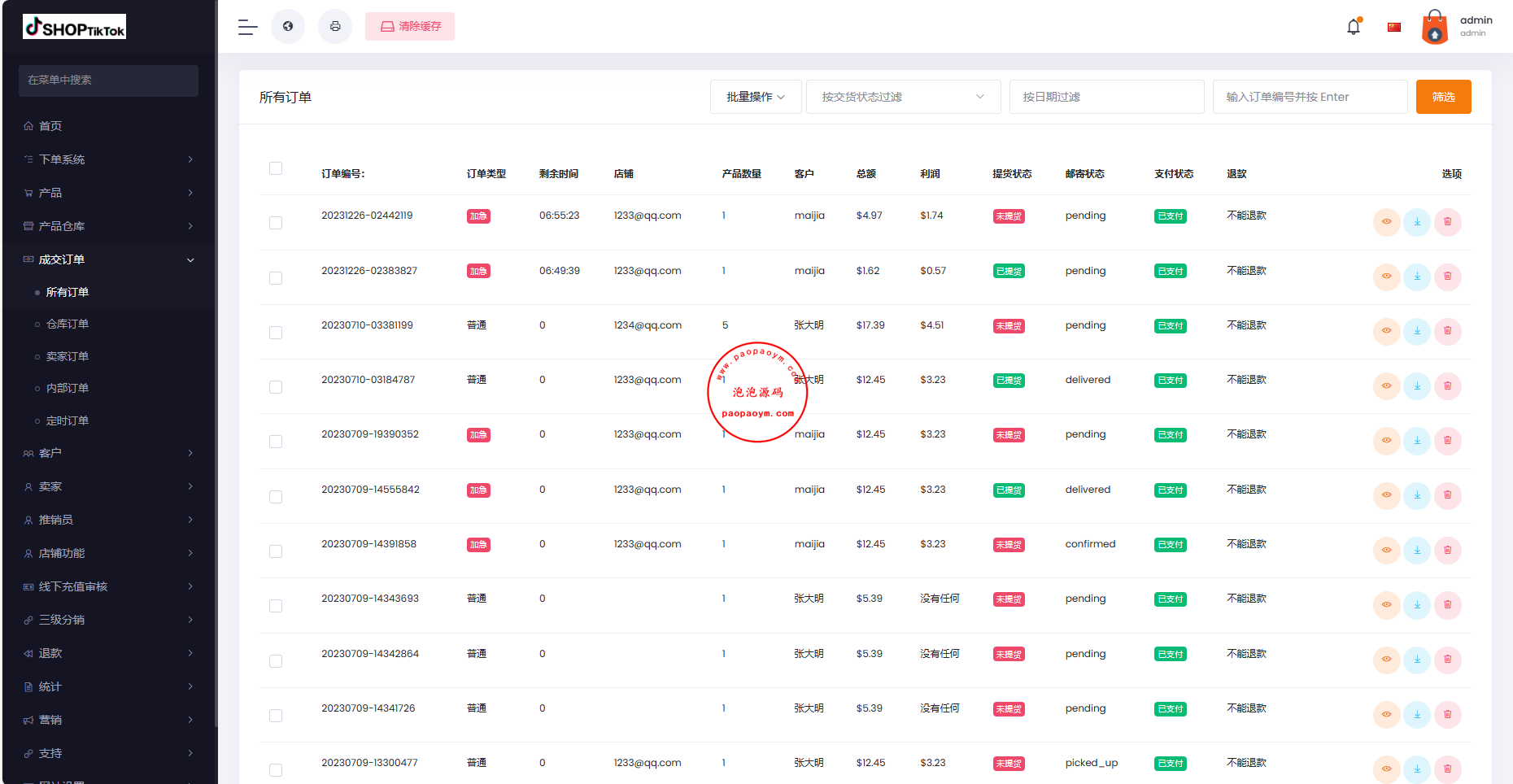Expand the 下单系统 sidebar menu
The image size is (1513, 784).
click(x=108, y=159)
